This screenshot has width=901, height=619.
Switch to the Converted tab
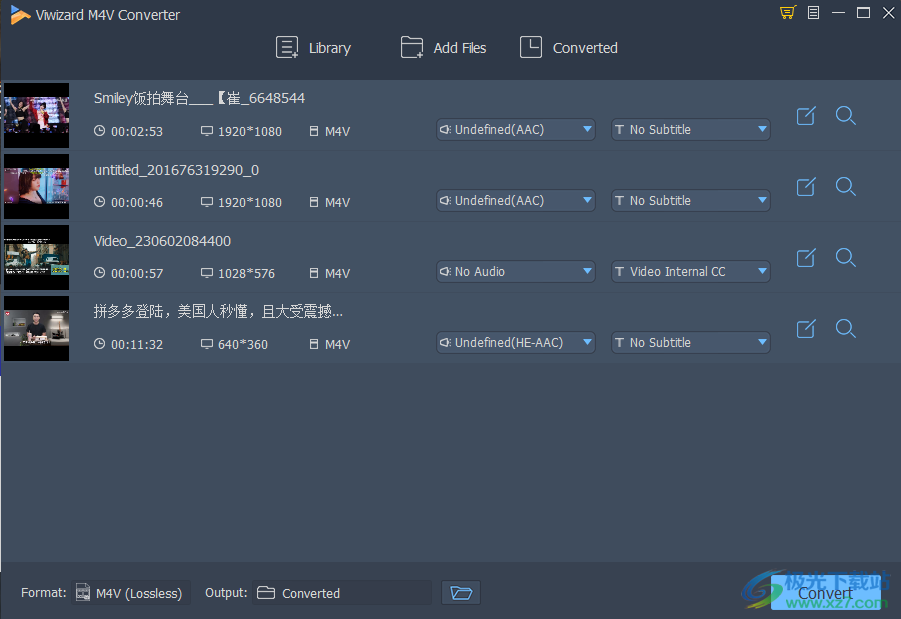[568, 47]
